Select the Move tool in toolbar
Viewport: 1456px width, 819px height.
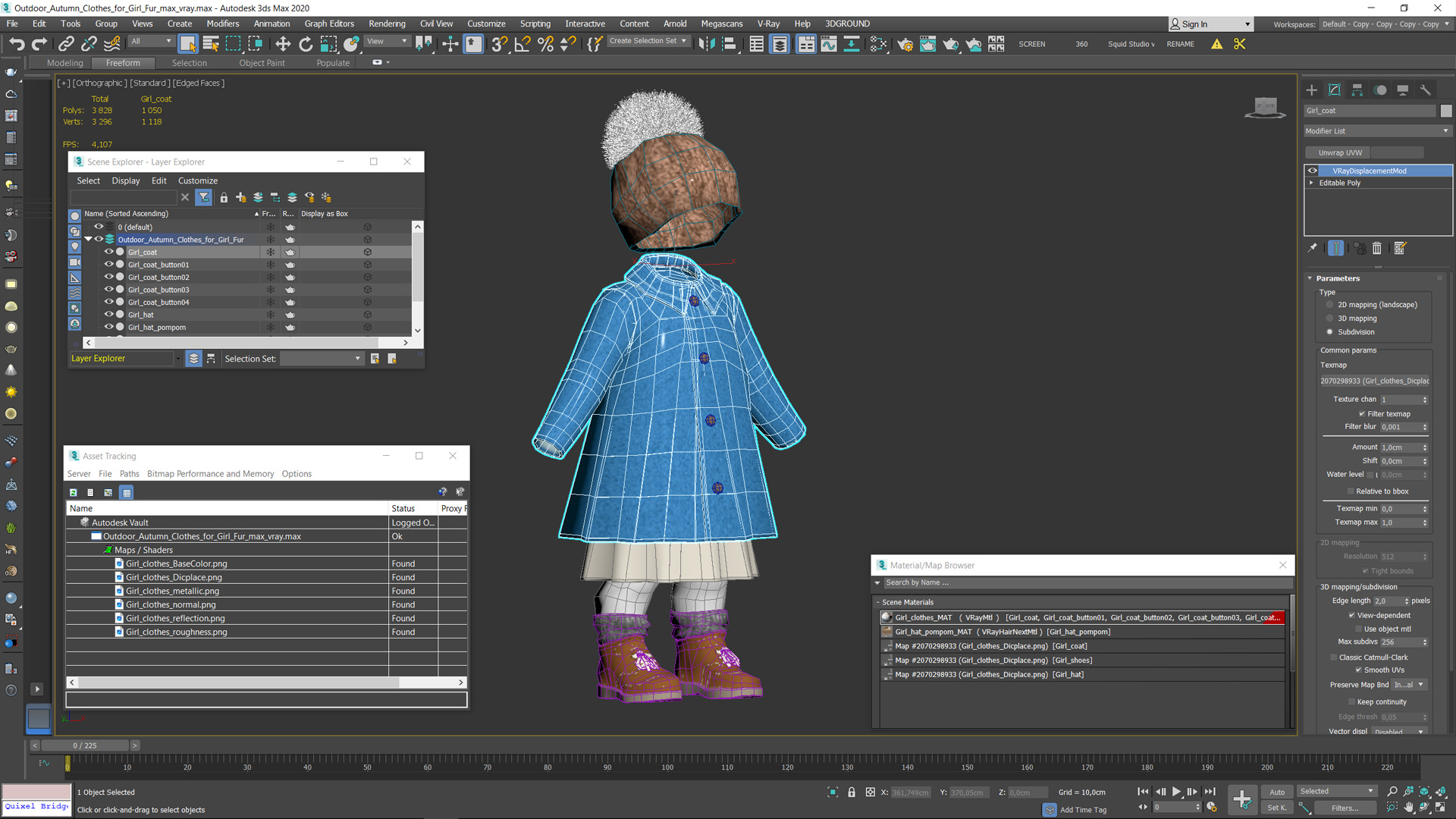coord(283,43)
